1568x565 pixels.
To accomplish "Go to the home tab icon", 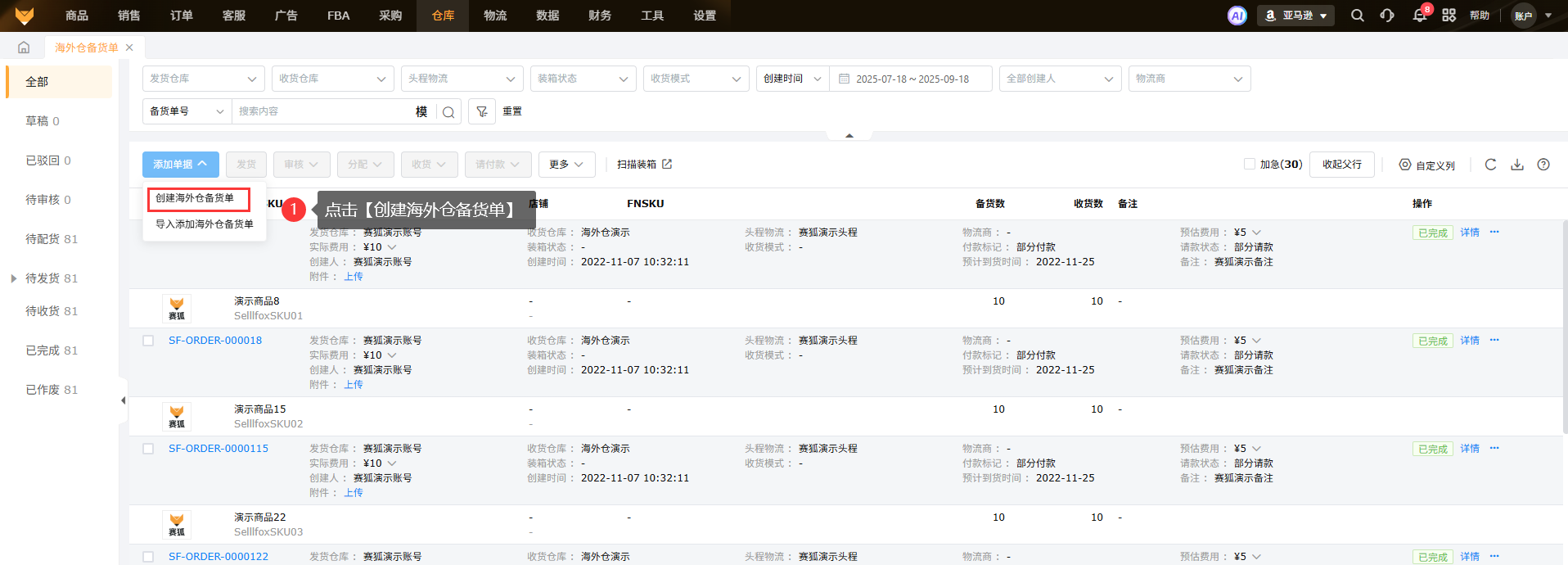I will [x=24, y=47].
